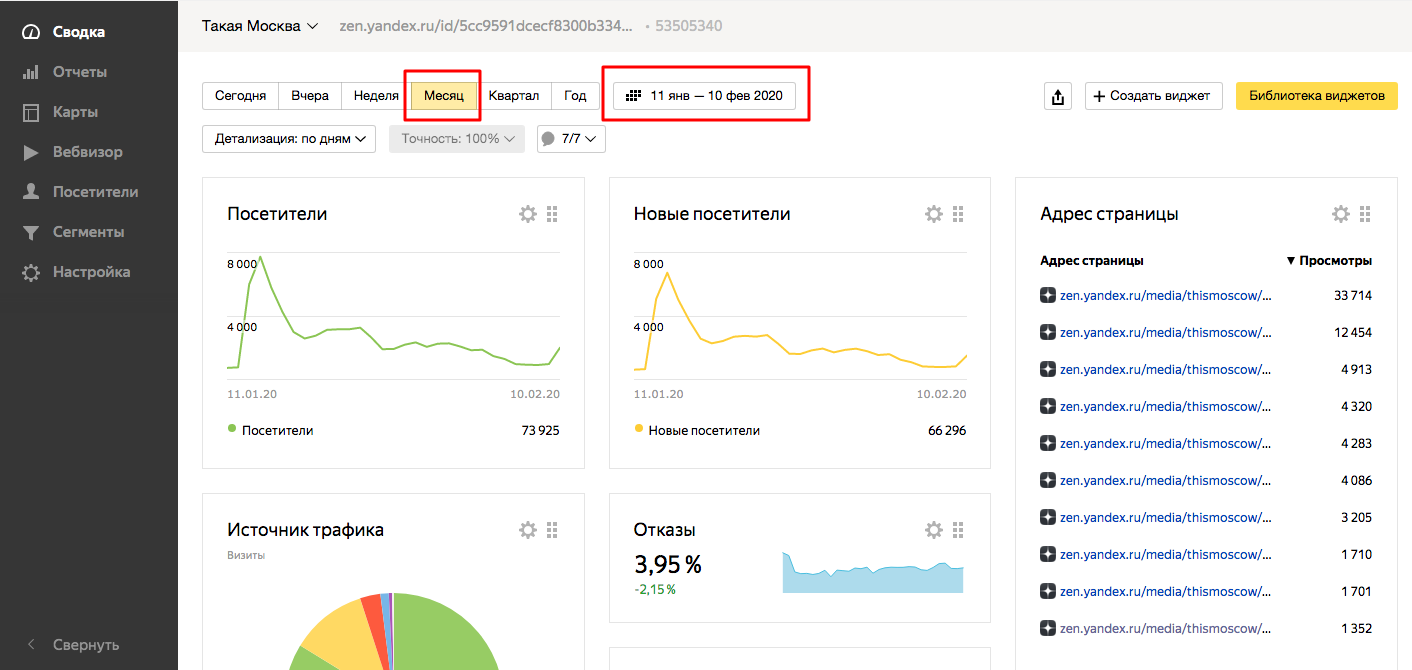This screenshot has height=670, width=1412.
Task: Open Сегменты via the funnel icon
Action: click(x=31, y=232)
